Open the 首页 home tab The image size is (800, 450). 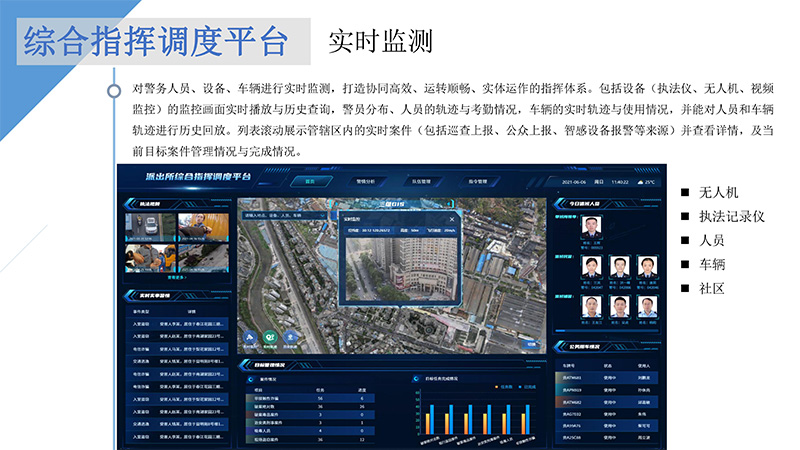[x=310, y=182]
